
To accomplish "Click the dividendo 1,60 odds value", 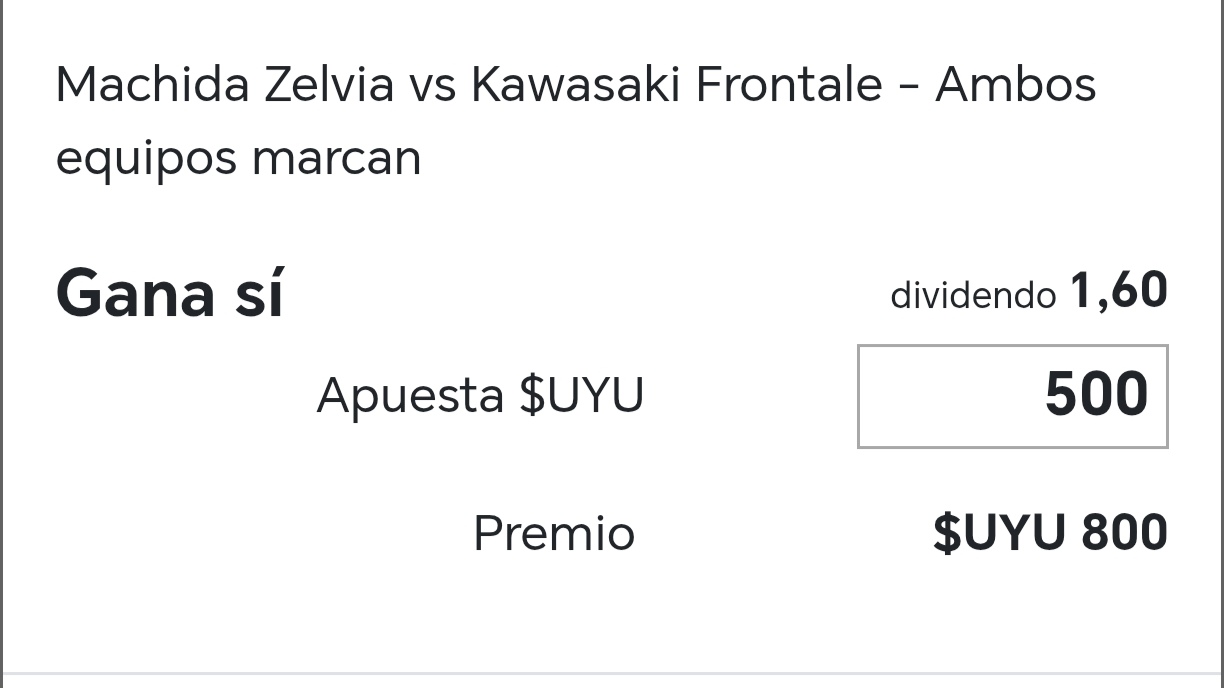I will [1029, 292].
